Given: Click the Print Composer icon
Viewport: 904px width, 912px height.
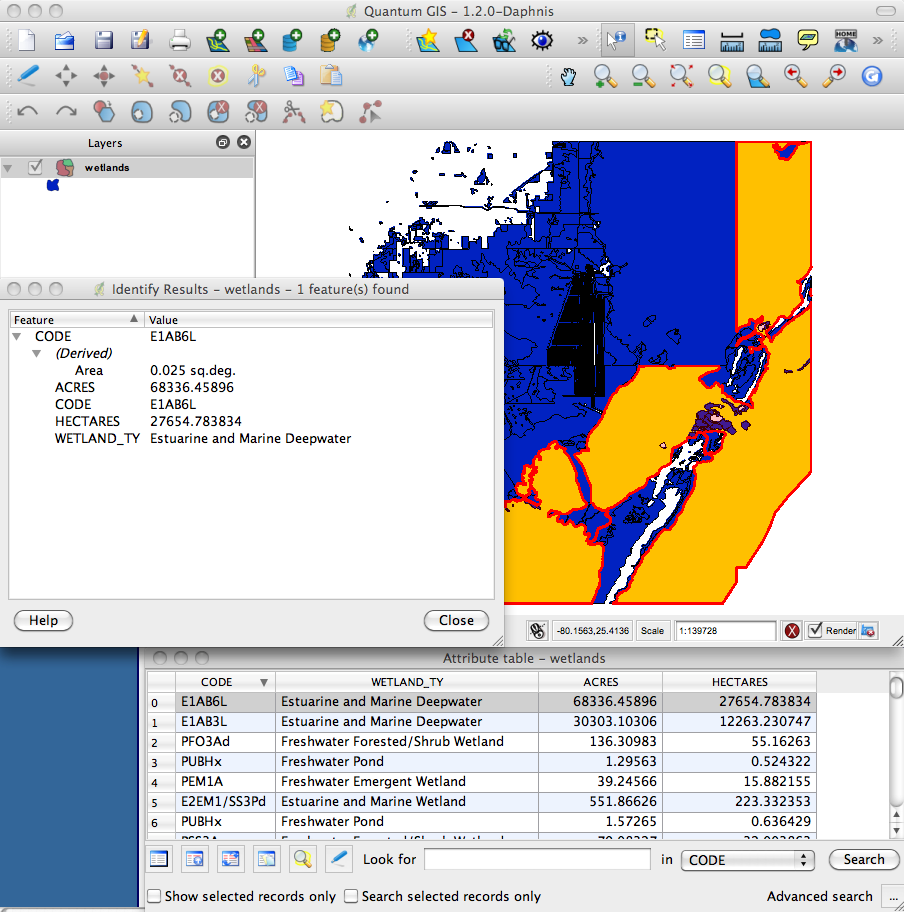Looking at the screenshot, I should click(182, 41).
